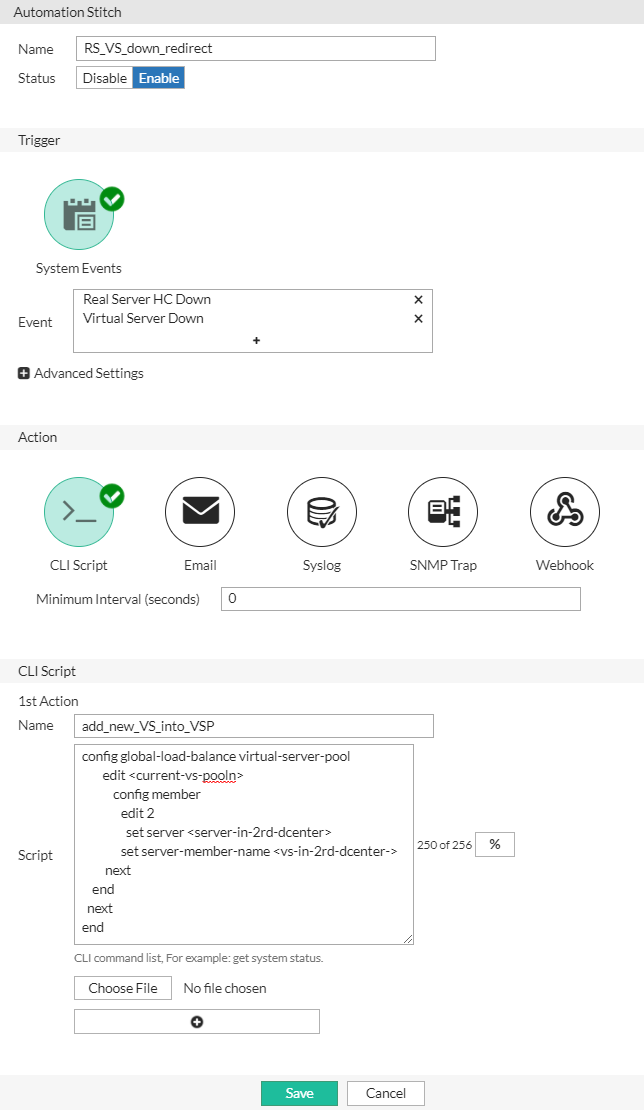Pick the Webhook action icon
644x1110 pixels.
564,512
